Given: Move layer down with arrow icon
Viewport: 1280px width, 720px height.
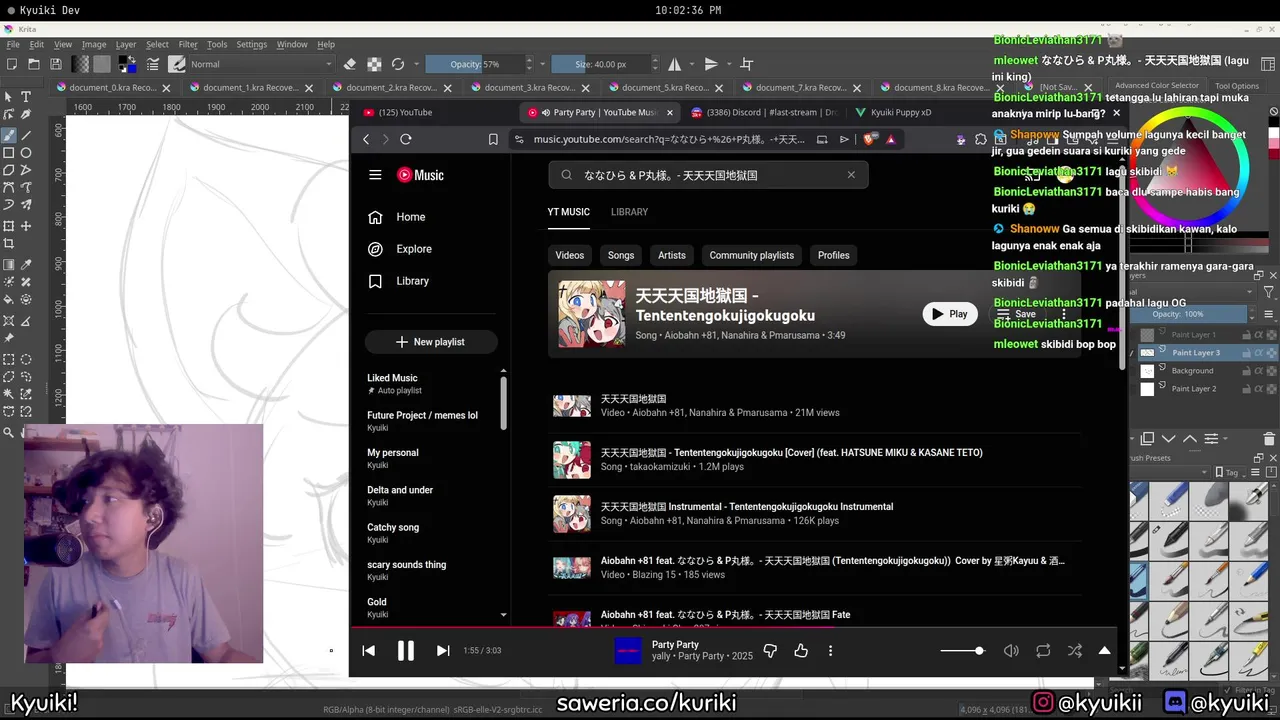Looking at the screenshot, I should (x=1169, y=439).
